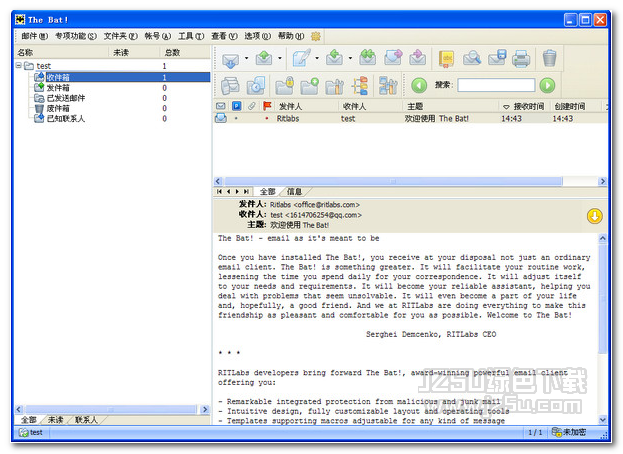The width and height of the screenshot is (623, 454).
Task: Select the 已知联系人 known contacts folder
Action: (66, 118)
